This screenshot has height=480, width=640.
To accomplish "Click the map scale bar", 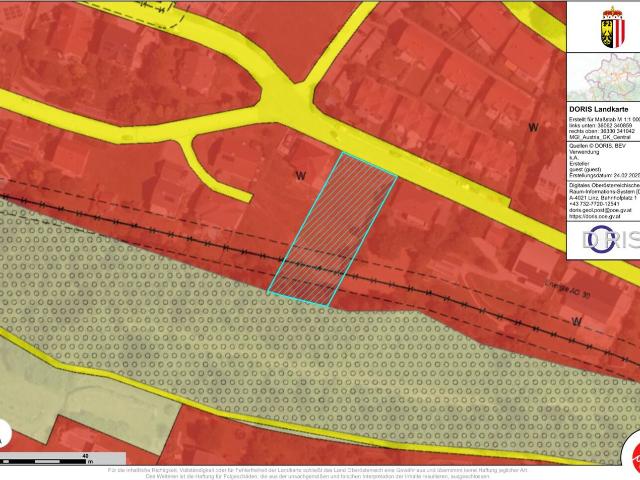I will [x=50, y=460].
